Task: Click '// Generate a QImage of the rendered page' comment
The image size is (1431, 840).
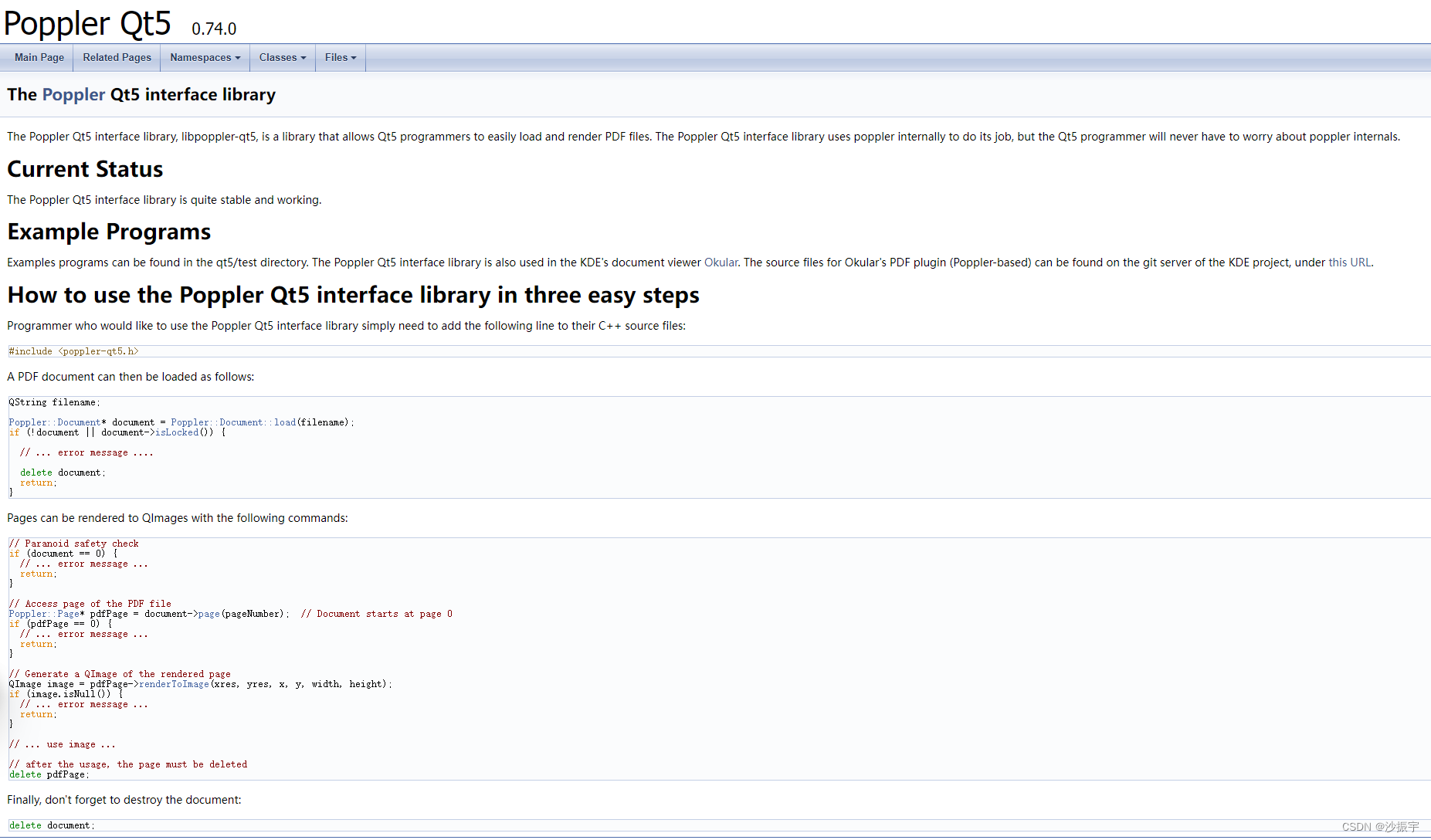Action: click(x=120, y=674)
